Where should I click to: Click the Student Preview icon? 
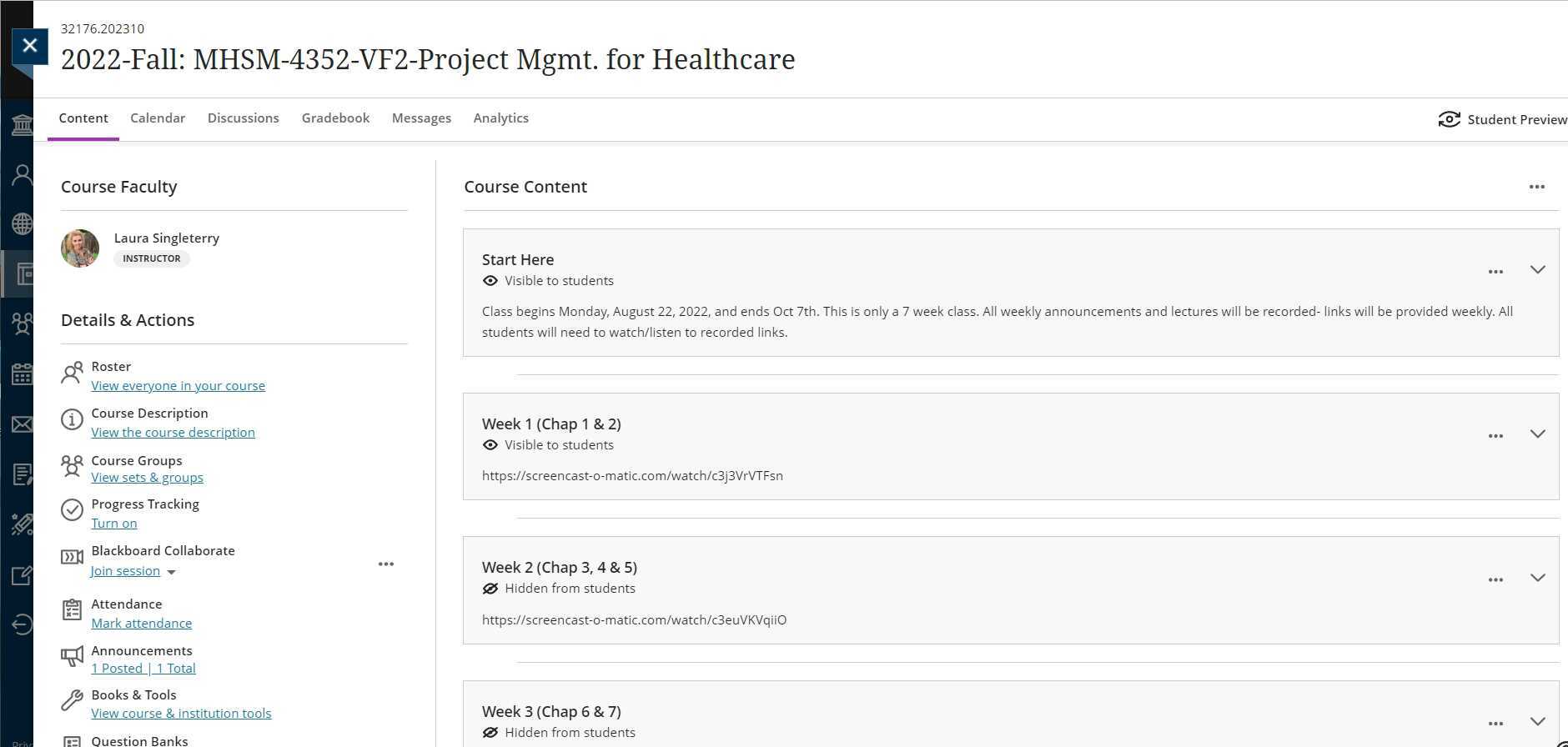[x=1449, y=119]
